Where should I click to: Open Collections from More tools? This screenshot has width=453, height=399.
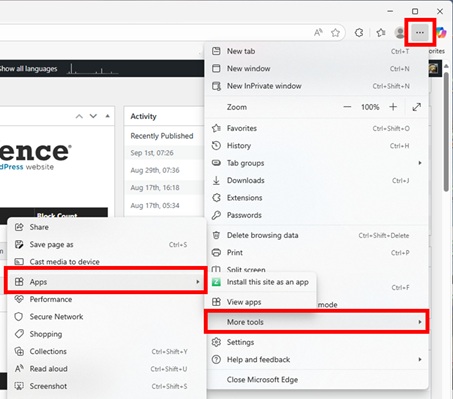point(106,351)
